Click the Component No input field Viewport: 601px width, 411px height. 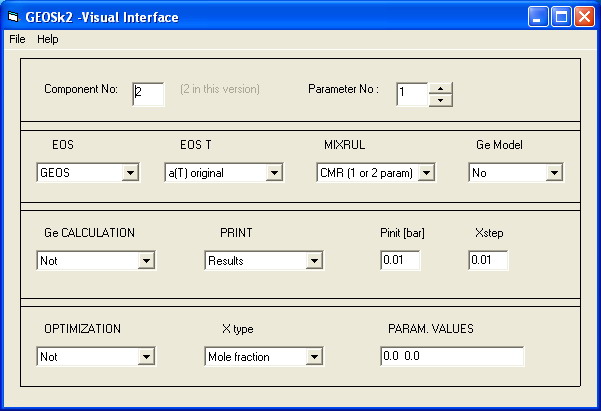point(148,94)
